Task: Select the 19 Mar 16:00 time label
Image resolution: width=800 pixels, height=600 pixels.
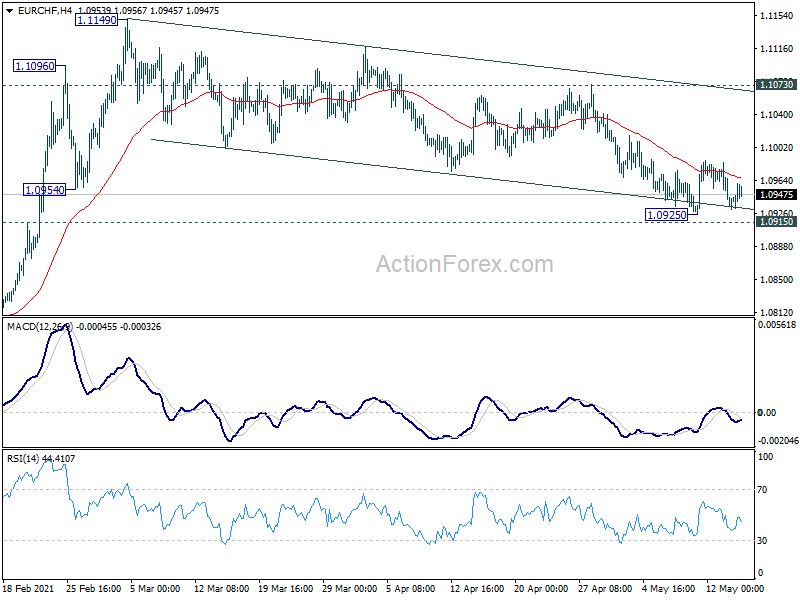Action: [x=286, y=589]
